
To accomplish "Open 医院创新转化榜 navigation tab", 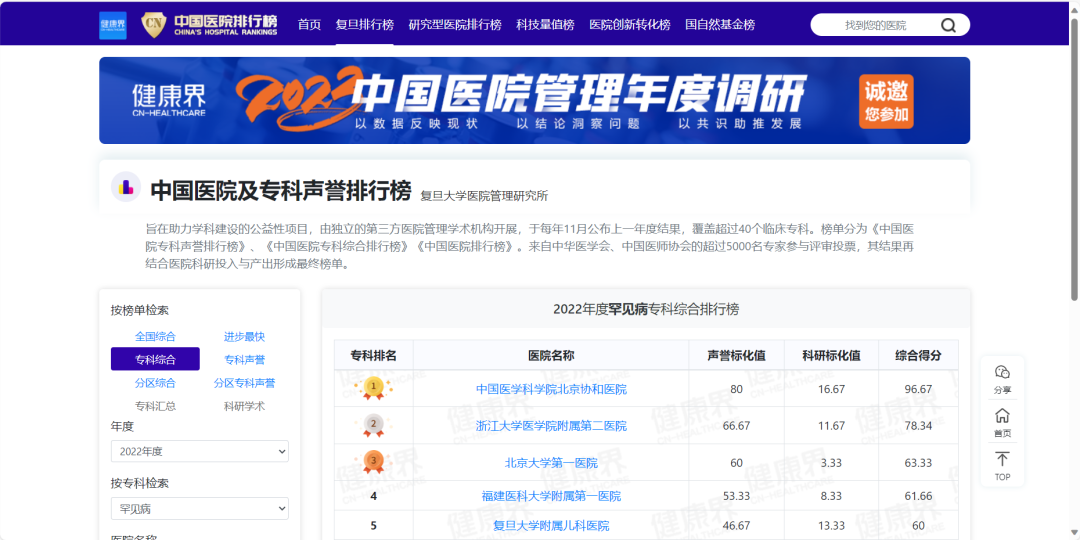I will pyautogui.click(x=630, y=25).
